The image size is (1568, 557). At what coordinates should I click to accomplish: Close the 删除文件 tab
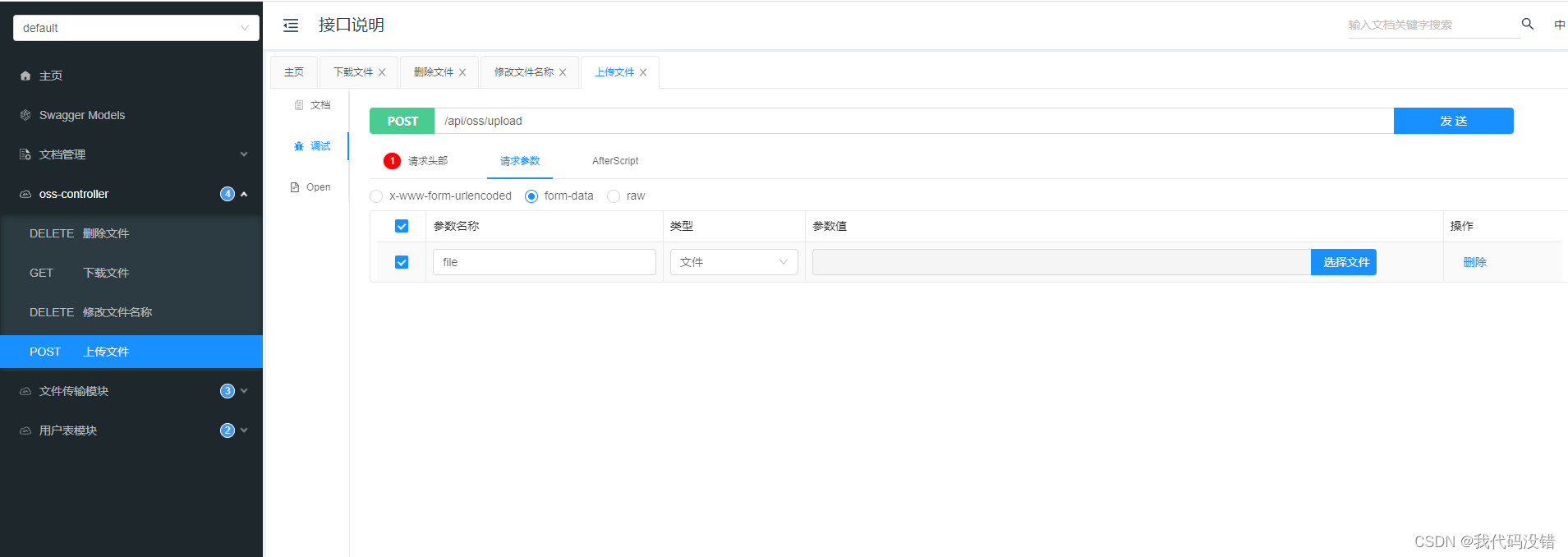pyautogui.click(x=462, y=72)
